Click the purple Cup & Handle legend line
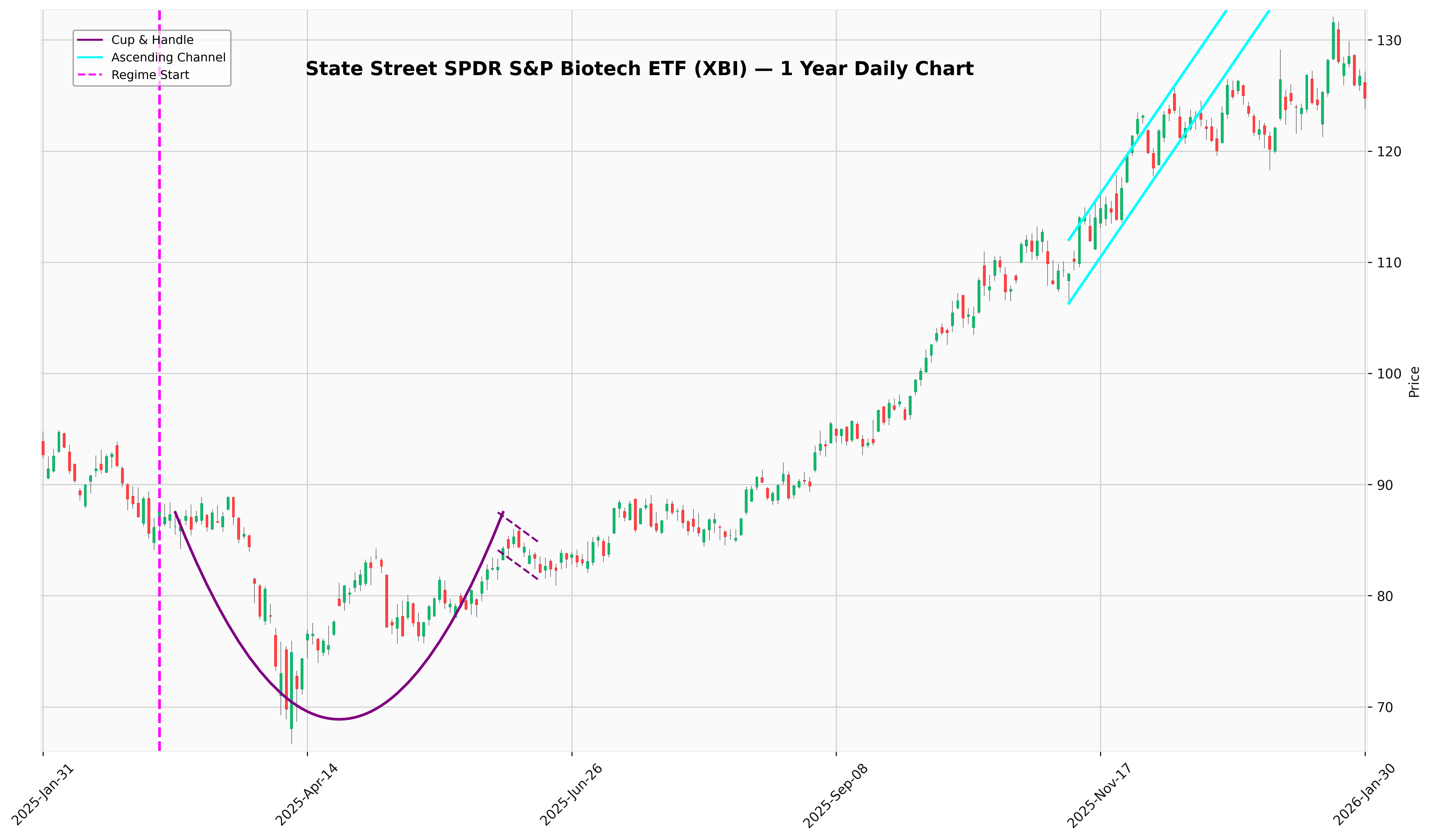Image resolution: width=1430 pixels, height=840 pixels. click(x=90, y=40)
